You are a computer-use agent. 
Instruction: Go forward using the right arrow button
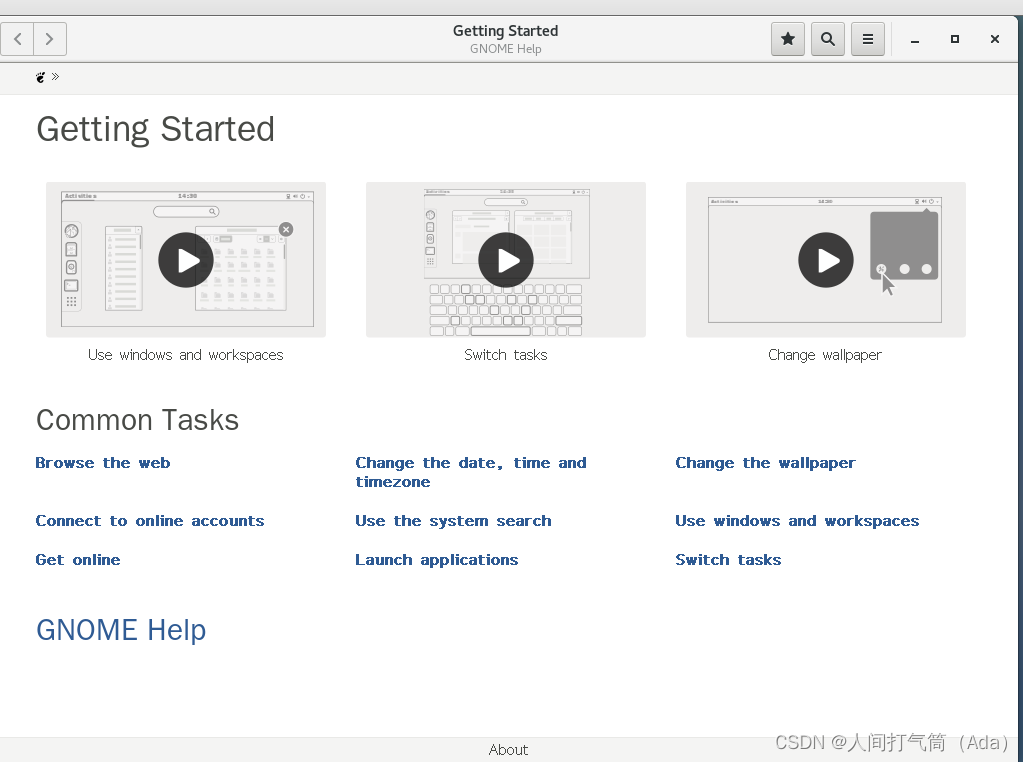[50, 39]
